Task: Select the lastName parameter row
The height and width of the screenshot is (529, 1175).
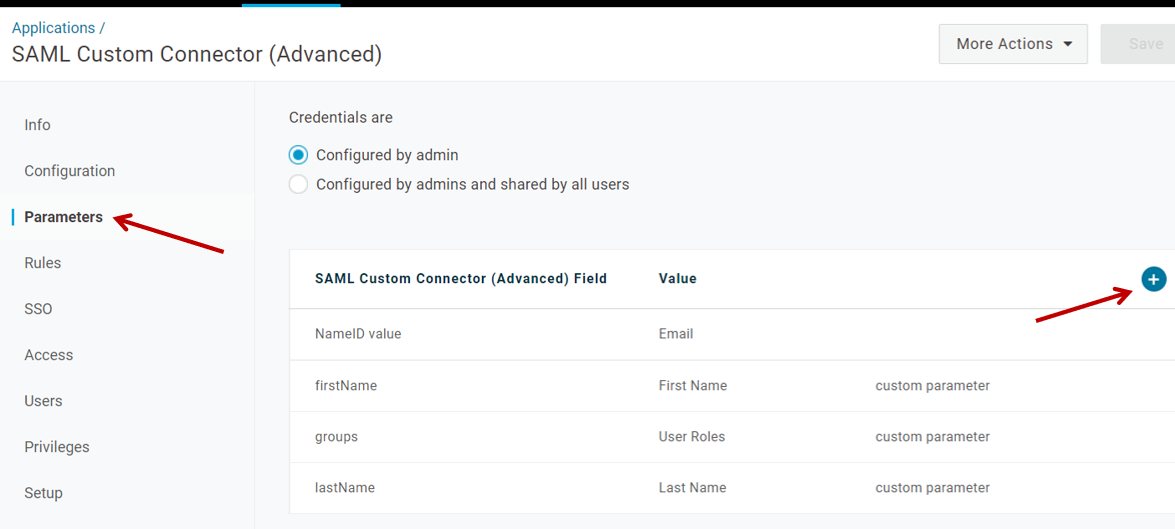Action: [345, 488]
